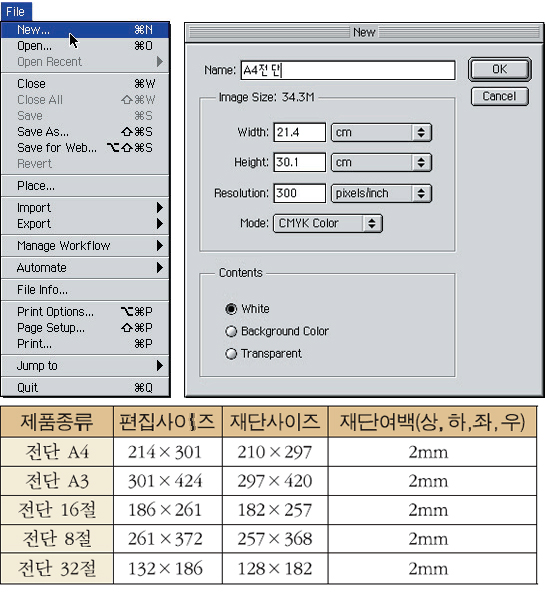The image size is (546, 592).
Task: Open the pixels/inch resolution dropdown
Action: (381, 193)
